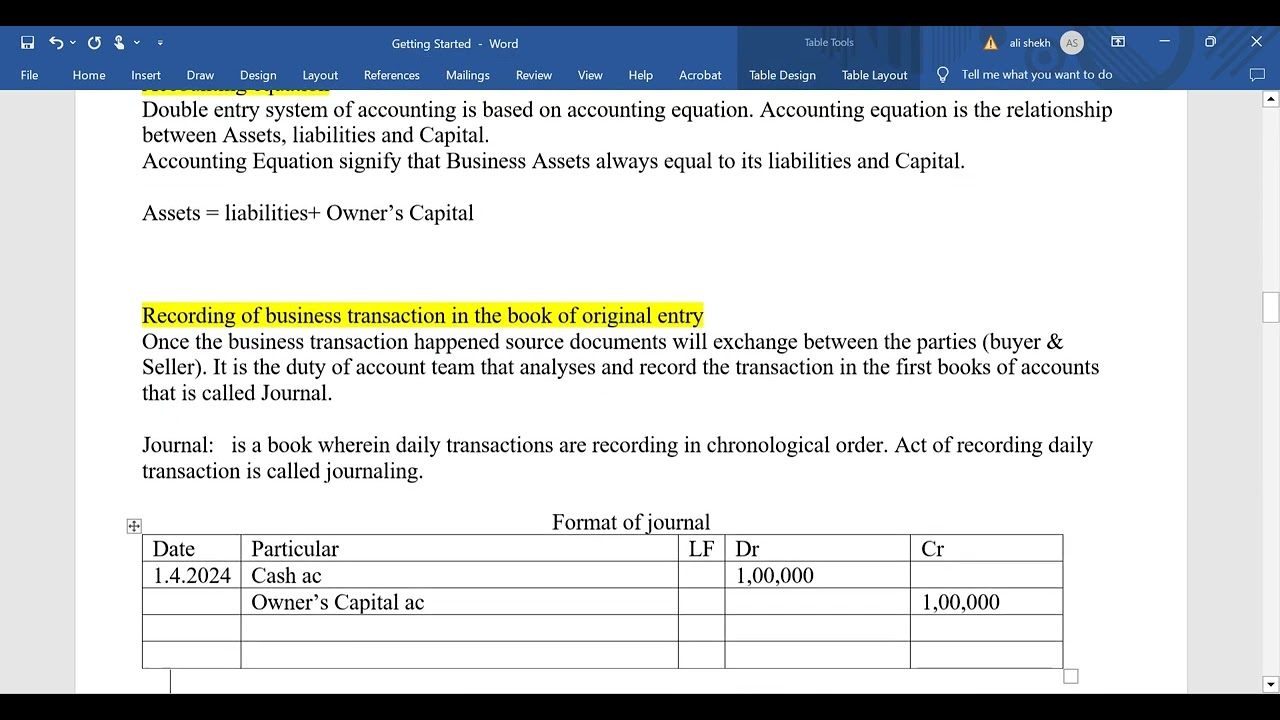Open the Mailings tab
The width and height of the screenshot is (1280, 720).
pos(468,75)
